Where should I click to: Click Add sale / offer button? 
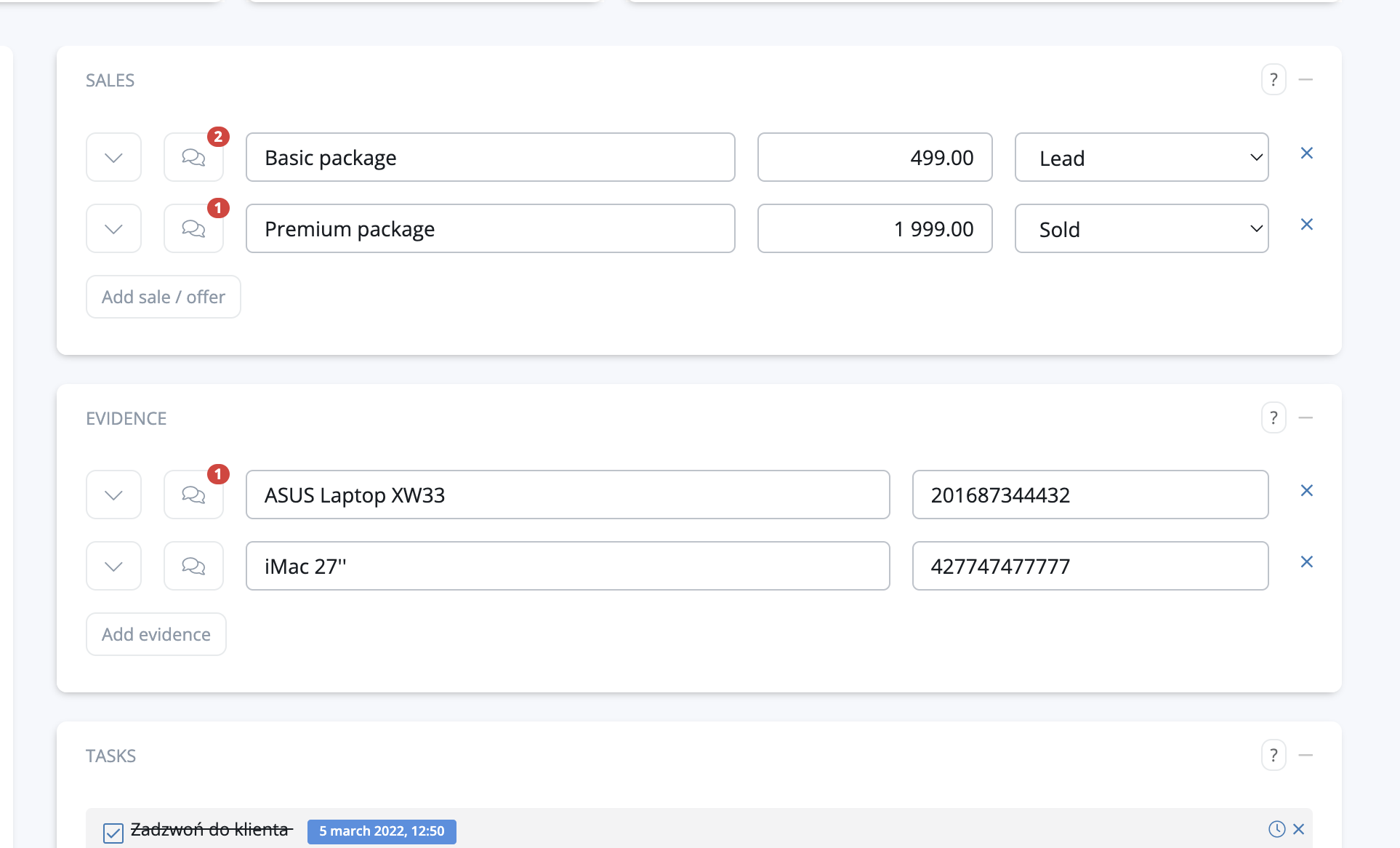[x=164, y=297]
